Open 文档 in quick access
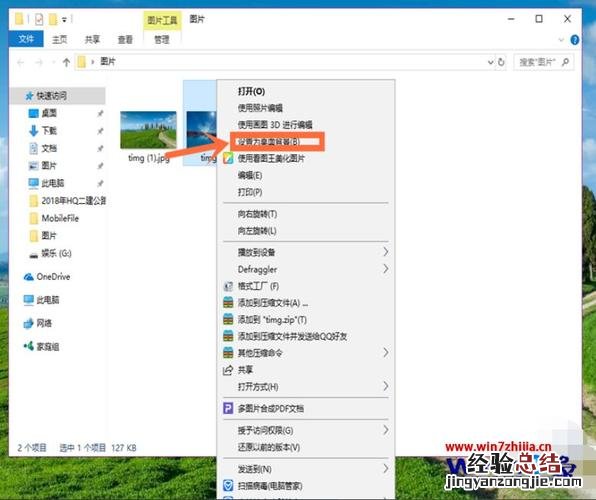The width and height of the screenshot is (596, 500). click(x=49, y=148)
